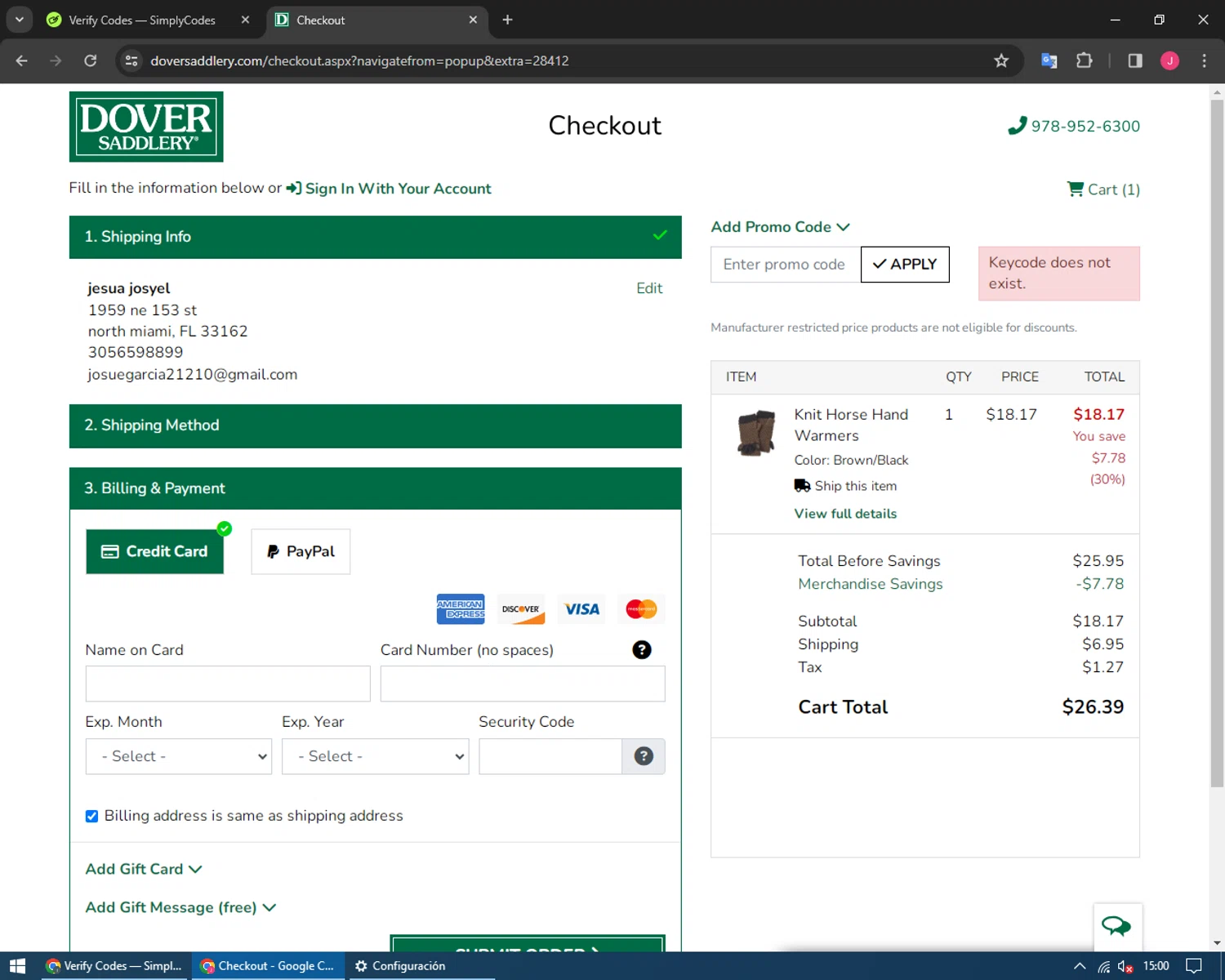Open the Google Translate icon in address bar
Viewport: 1225px width, 980px height.
tap(1049, 60)
